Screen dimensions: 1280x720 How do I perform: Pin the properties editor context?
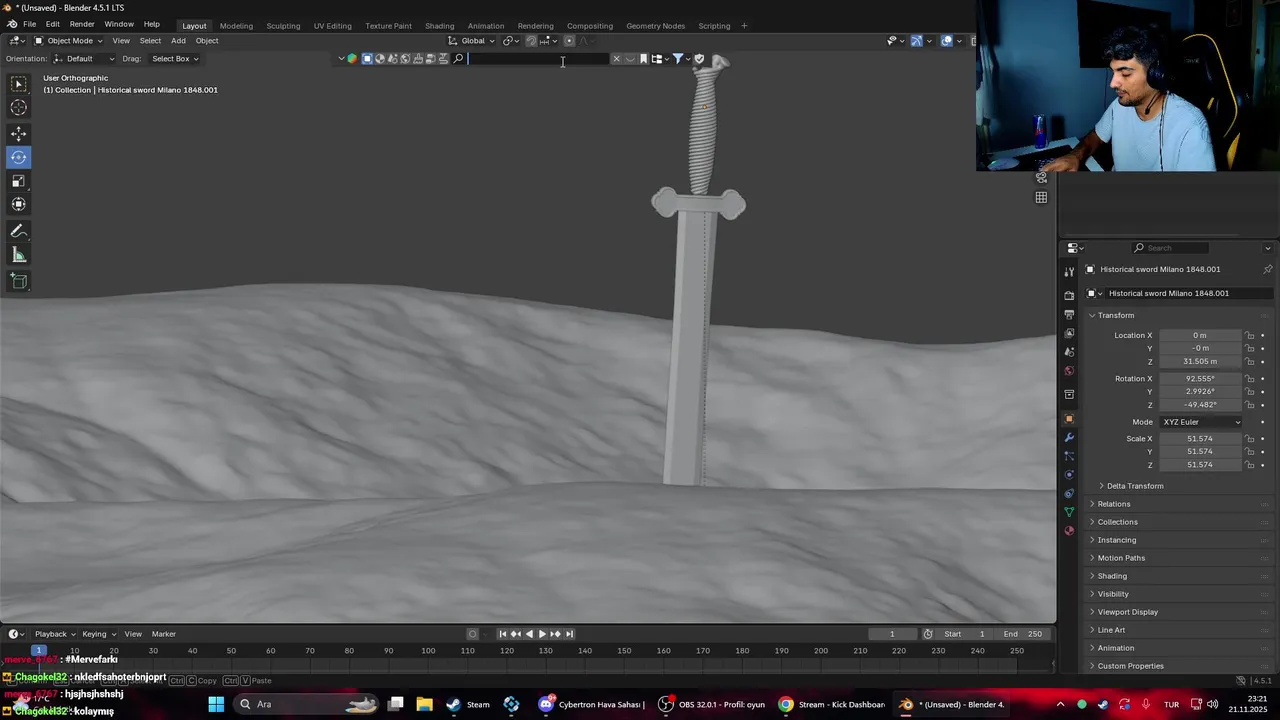click(1267, 269)
